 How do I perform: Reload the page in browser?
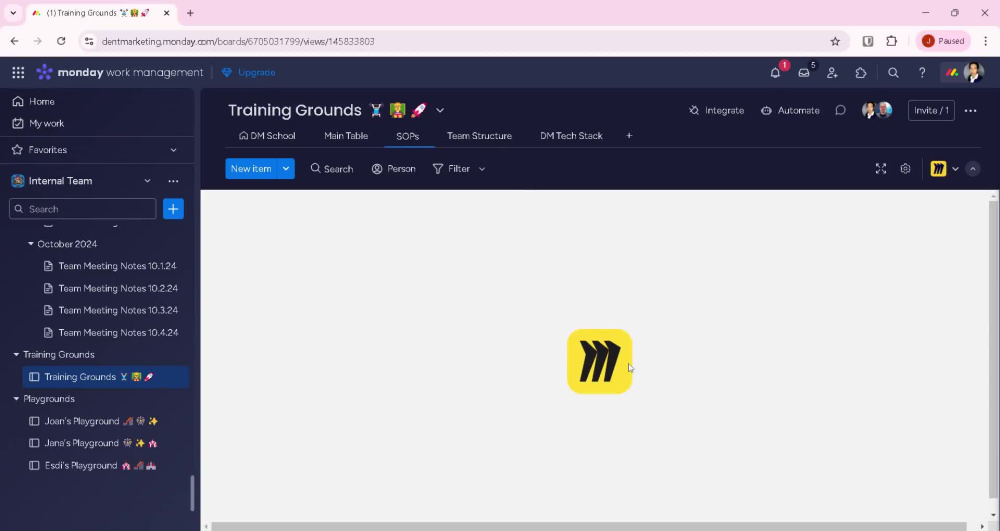pos(61,41)
